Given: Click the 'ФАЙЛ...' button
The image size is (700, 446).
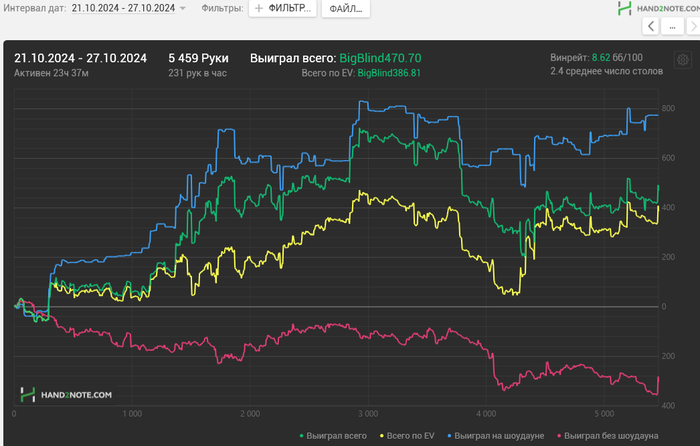Looking at the screenshot, I should click(x=344, y=8).
